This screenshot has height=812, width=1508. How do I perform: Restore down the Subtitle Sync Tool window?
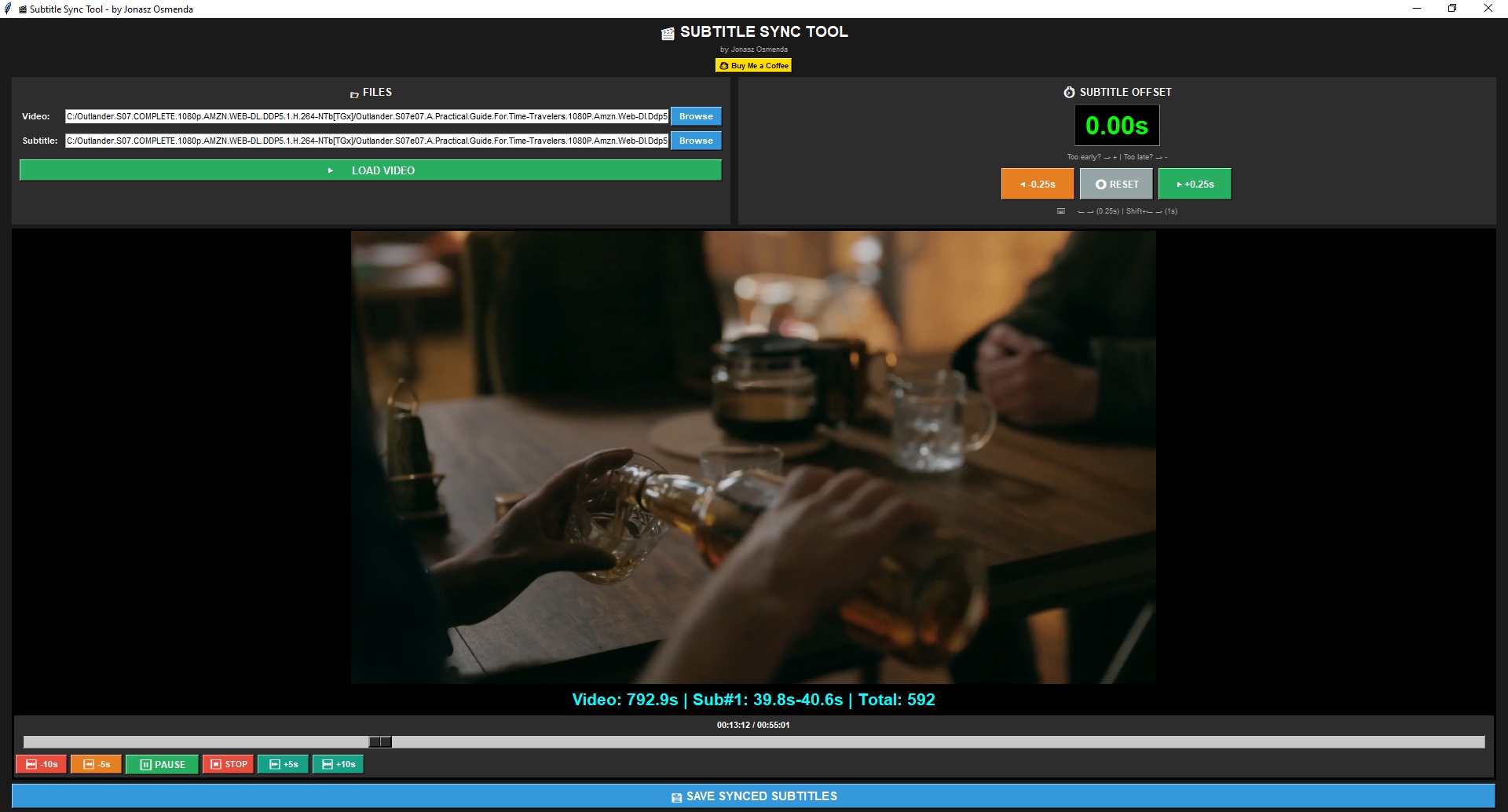point(1452,9)
